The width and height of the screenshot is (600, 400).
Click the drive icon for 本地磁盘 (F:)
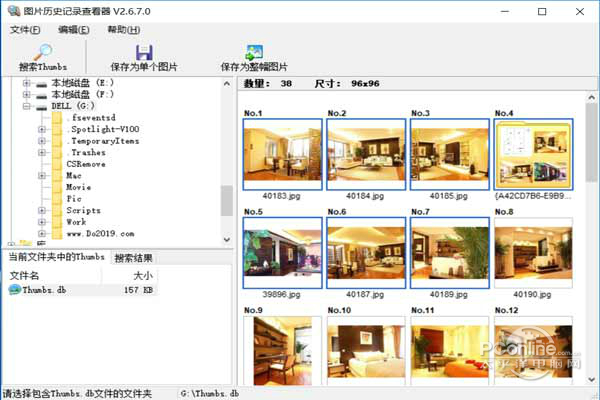pyautogui.click(x=41, y=95)
